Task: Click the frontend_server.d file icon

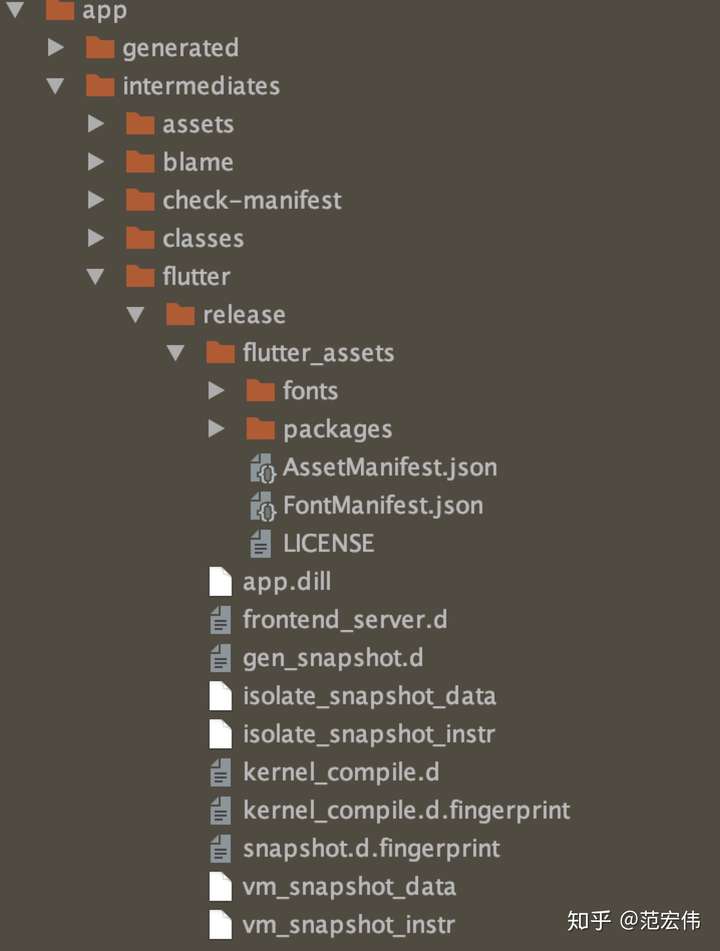Action: 220,620
